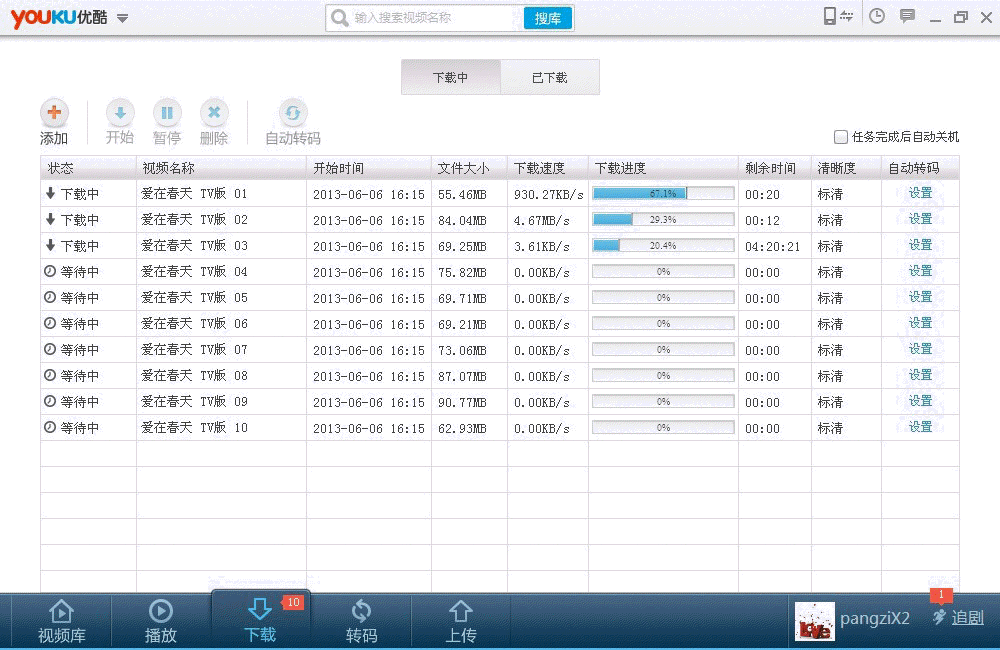Select the 下载中 tab
This screenshot has width=1000, height=650.
450,77
